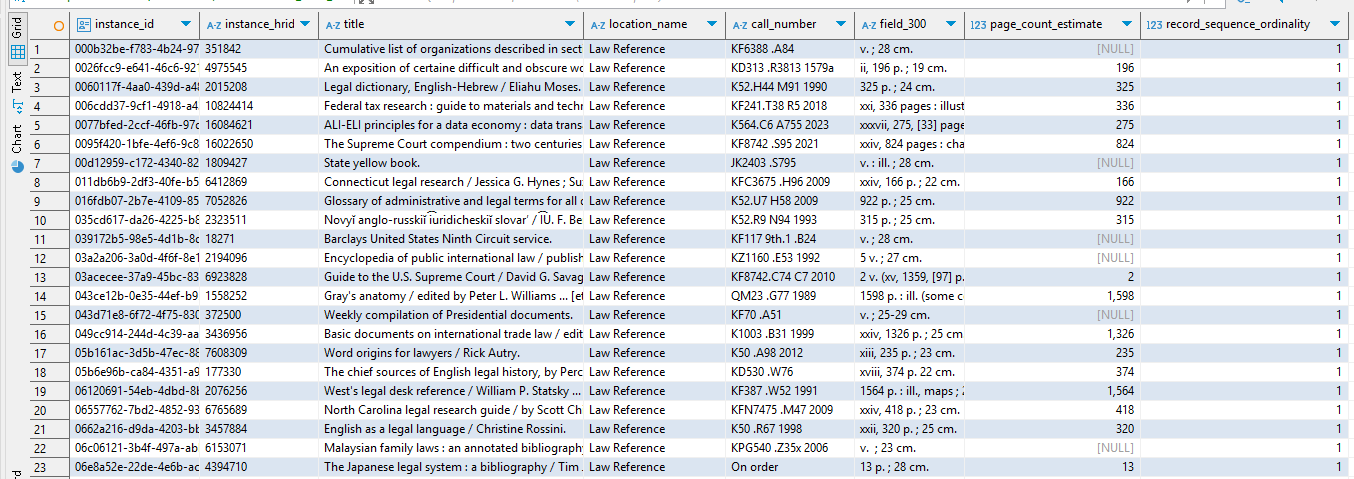Screen dimensions: 1354x479
Task: Open the location_name column filter arrow
Action: [713, 24]
